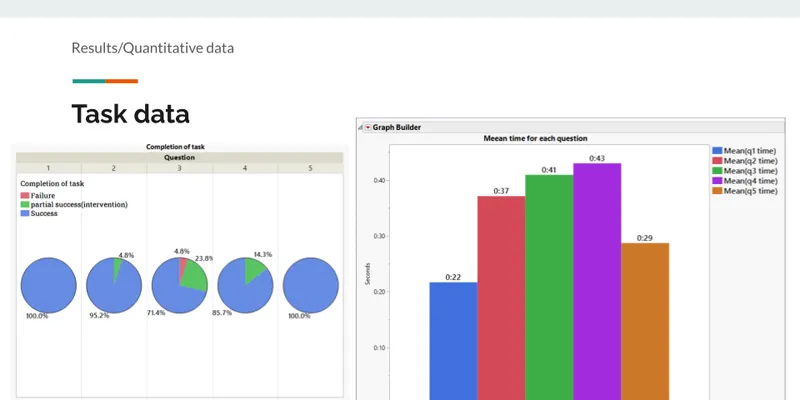Select the Failure red legend swatch
Screen dimensions: 800x400
pyautogui.click(x=25, y=195)
